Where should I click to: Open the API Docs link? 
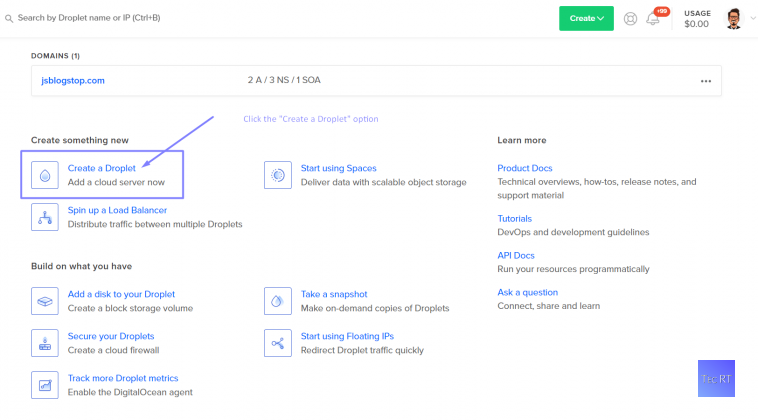pos(516,256)
